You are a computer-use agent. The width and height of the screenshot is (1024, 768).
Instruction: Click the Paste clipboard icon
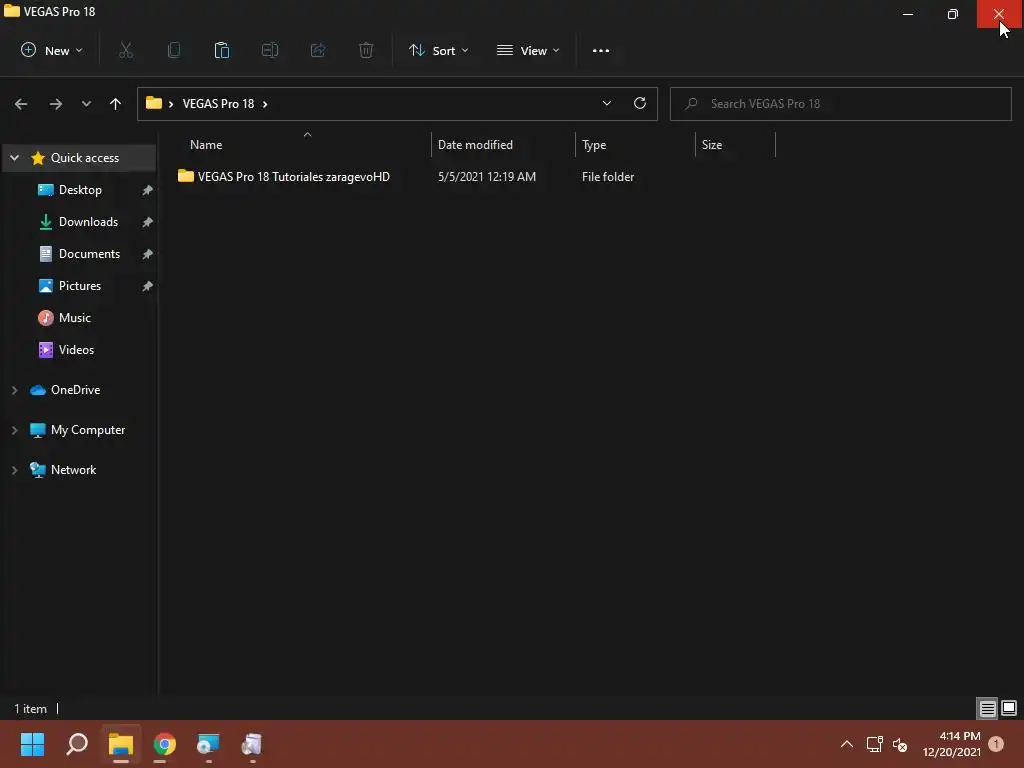(222, 50)
